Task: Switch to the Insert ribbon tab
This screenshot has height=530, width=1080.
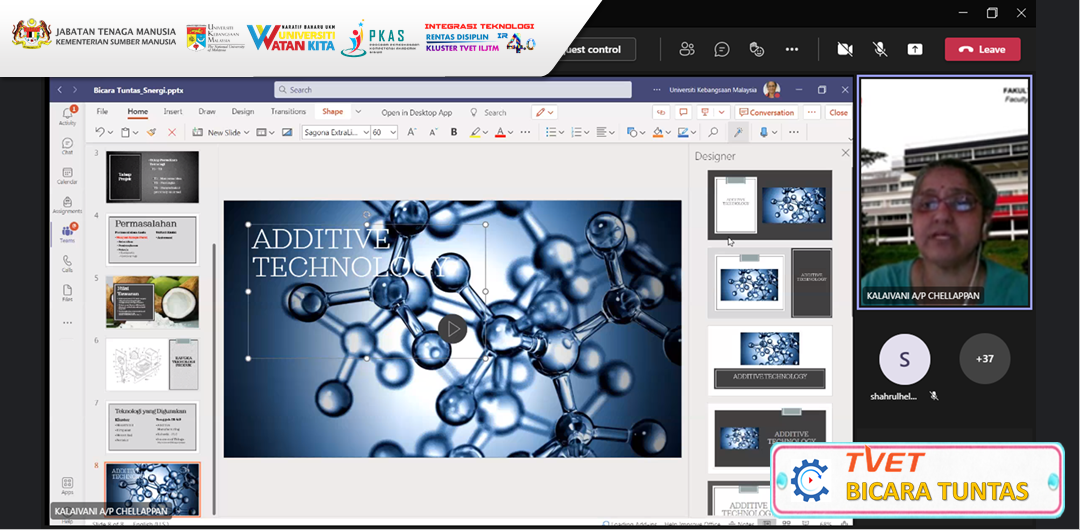Action: click(x=173, y=112)
